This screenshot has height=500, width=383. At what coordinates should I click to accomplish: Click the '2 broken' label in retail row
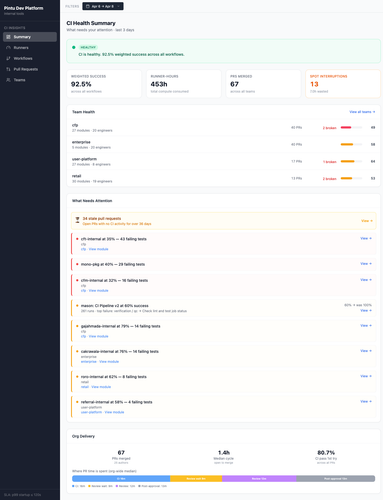[329, 179]
